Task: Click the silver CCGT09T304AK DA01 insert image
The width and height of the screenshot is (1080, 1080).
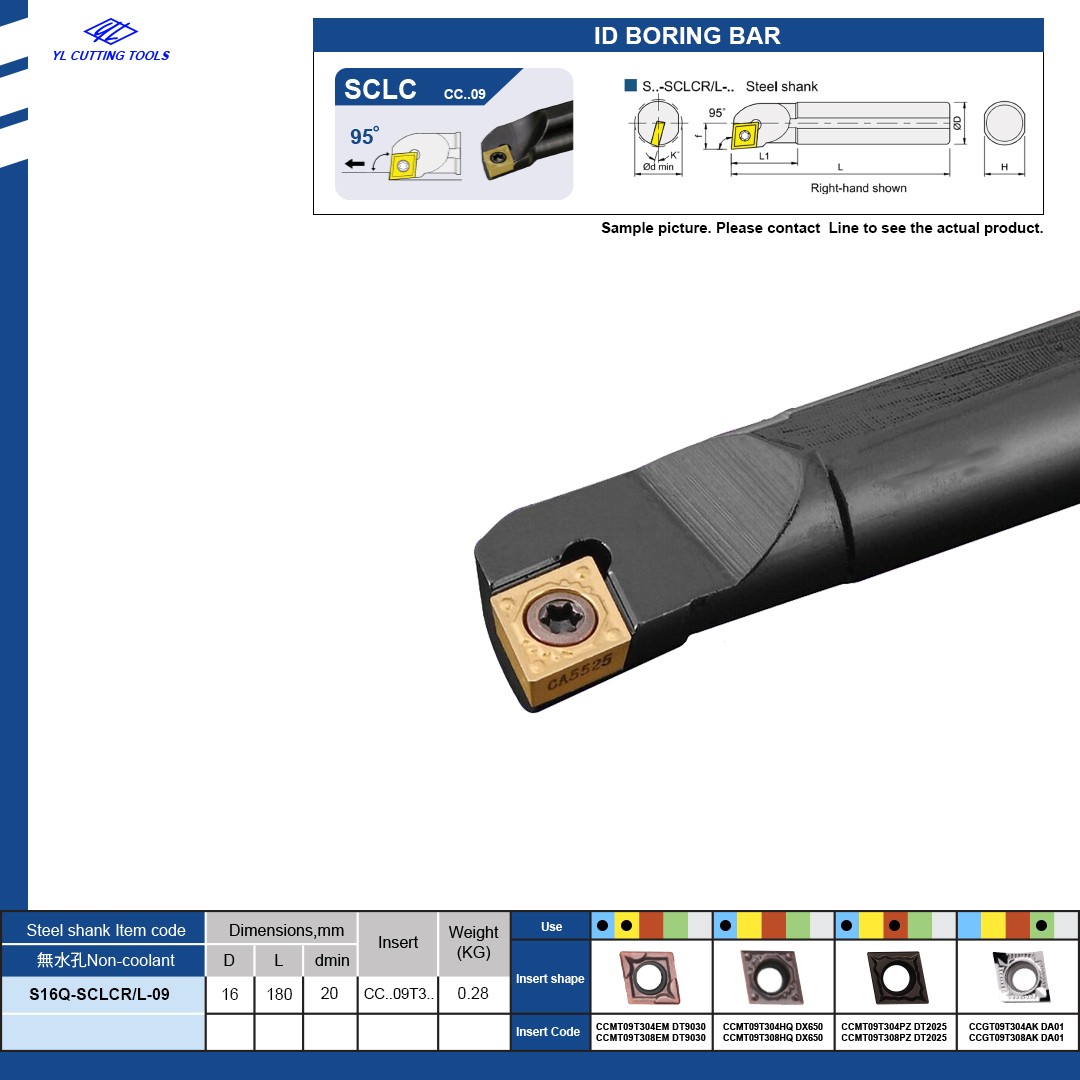Action: 1023,975
